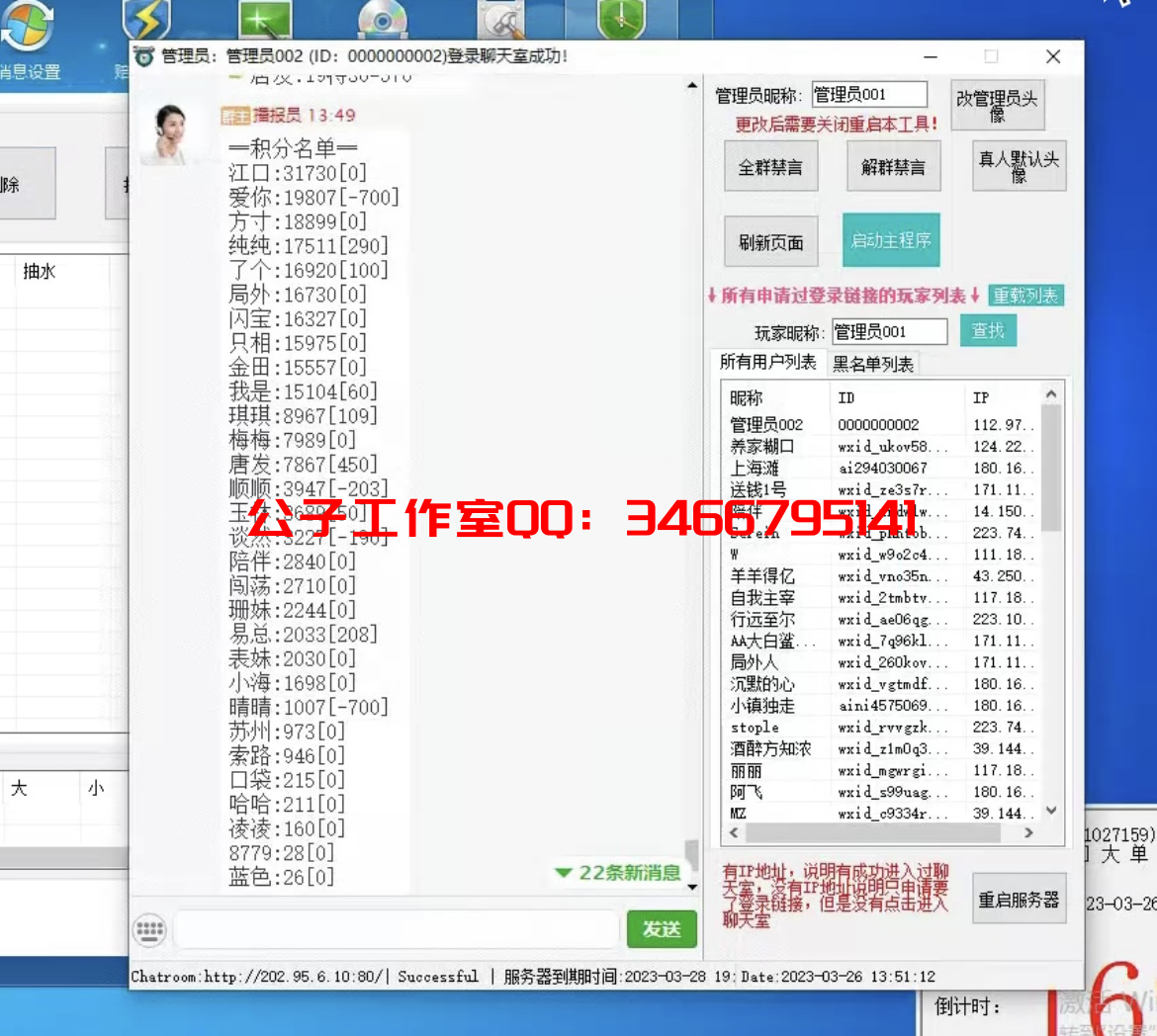Select user row stople
This screenshot has width=1157, height=1036.
coord(880,727)
